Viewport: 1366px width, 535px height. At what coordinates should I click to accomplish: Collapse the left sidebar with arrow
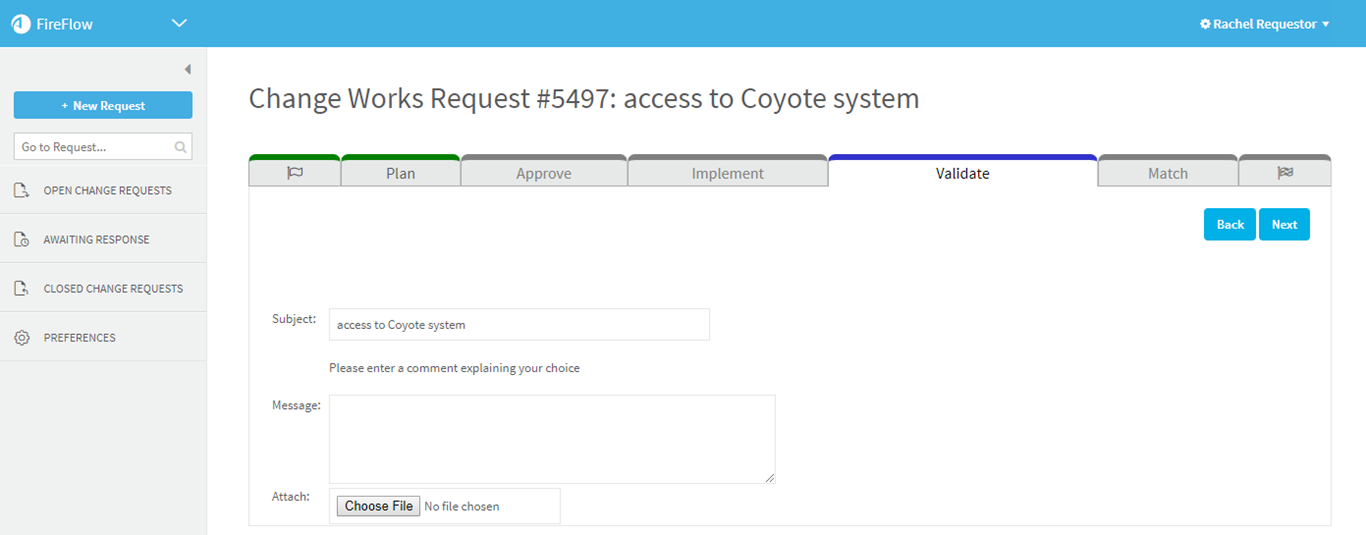point(187,69)
